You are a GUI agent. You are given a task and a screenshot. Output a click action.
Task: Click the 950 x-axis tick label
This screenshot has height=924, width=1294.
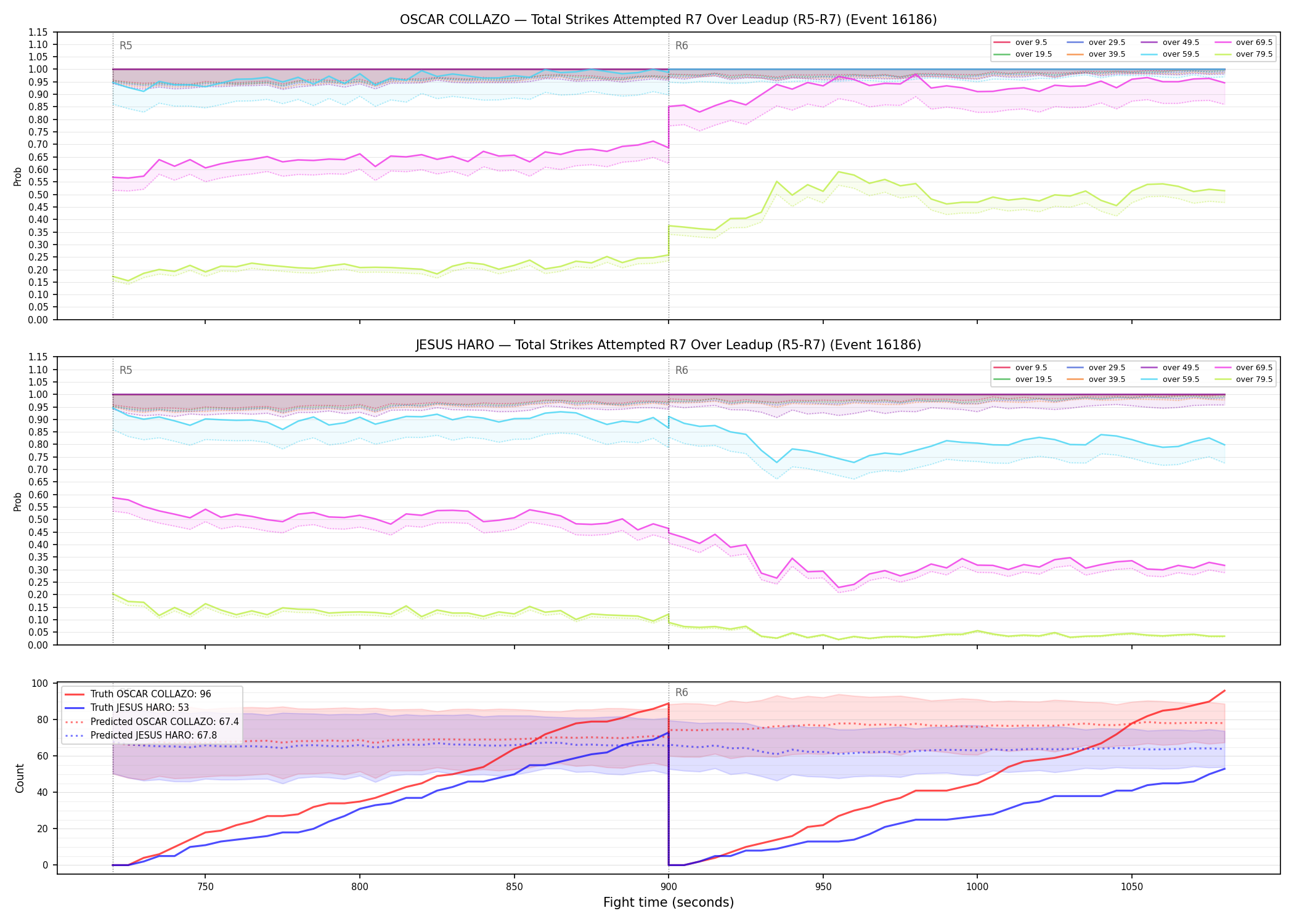823,887
